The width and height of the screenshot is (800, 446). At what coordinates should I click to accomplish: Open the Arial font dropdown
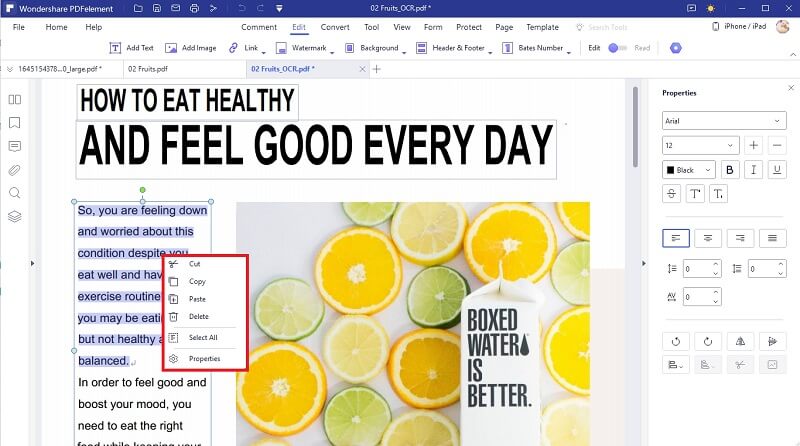click(724, 121)
